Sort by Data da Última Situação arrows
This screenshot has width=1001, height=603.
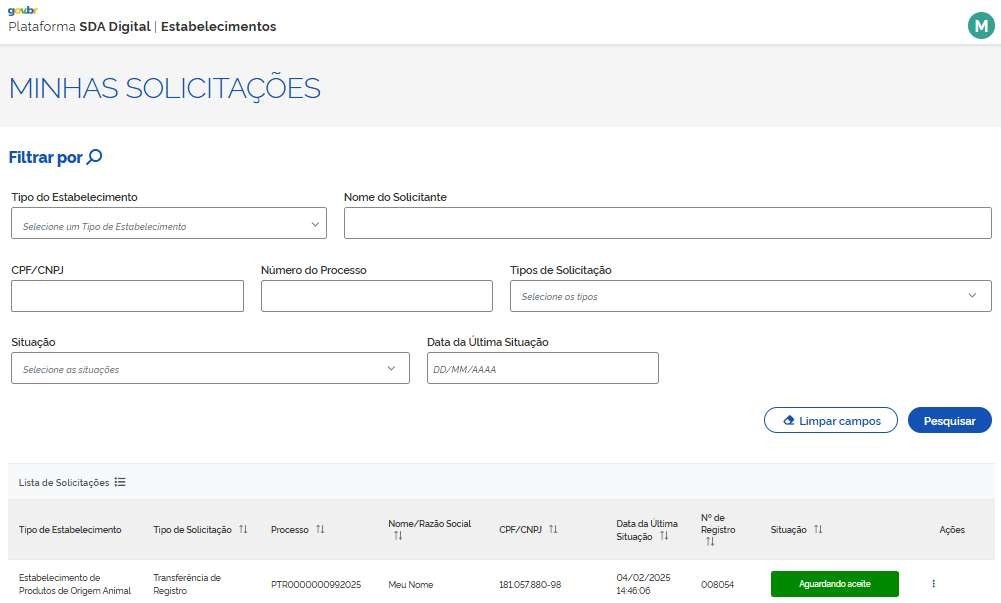click(x=664, y=537)
